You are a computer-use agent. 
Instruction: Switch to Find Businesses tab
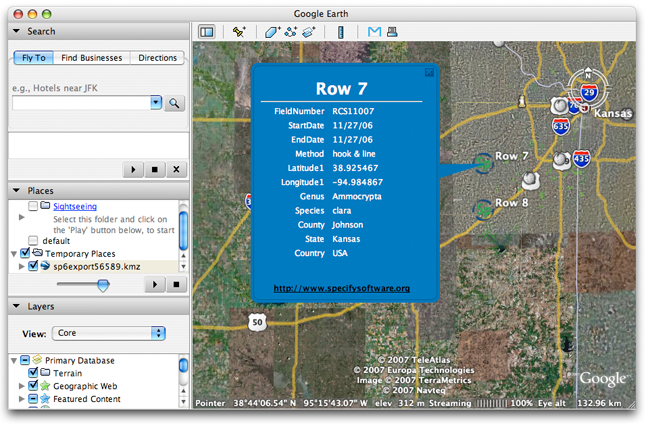[92, 58]
